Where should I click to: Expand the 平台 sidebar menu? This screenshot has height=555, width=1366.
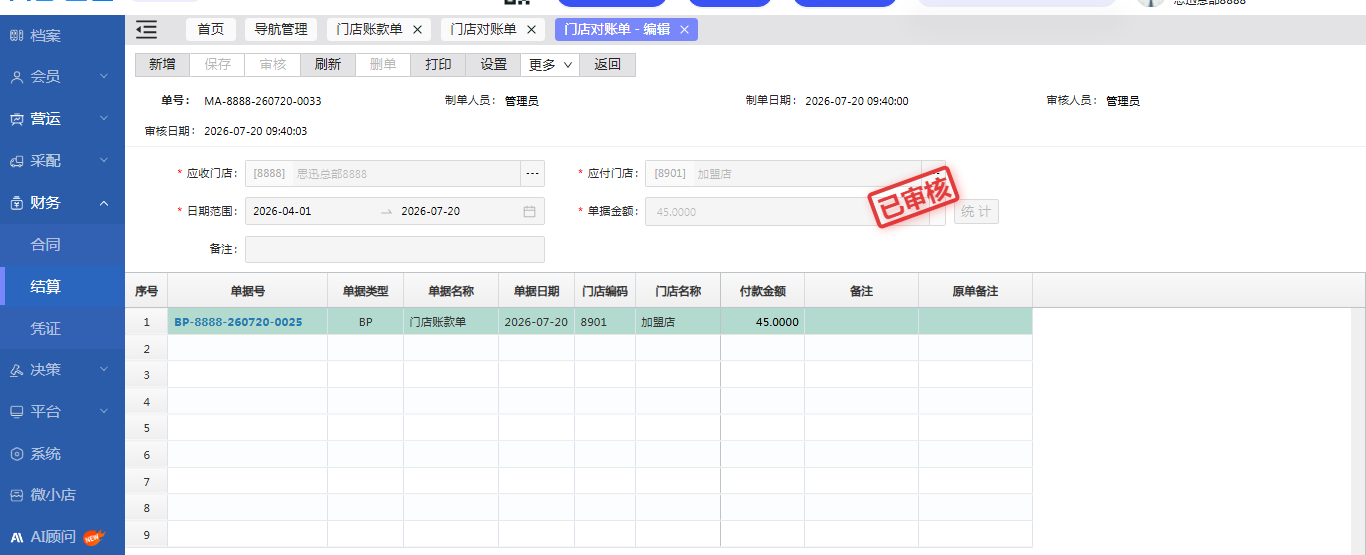[x=62, y=412]
